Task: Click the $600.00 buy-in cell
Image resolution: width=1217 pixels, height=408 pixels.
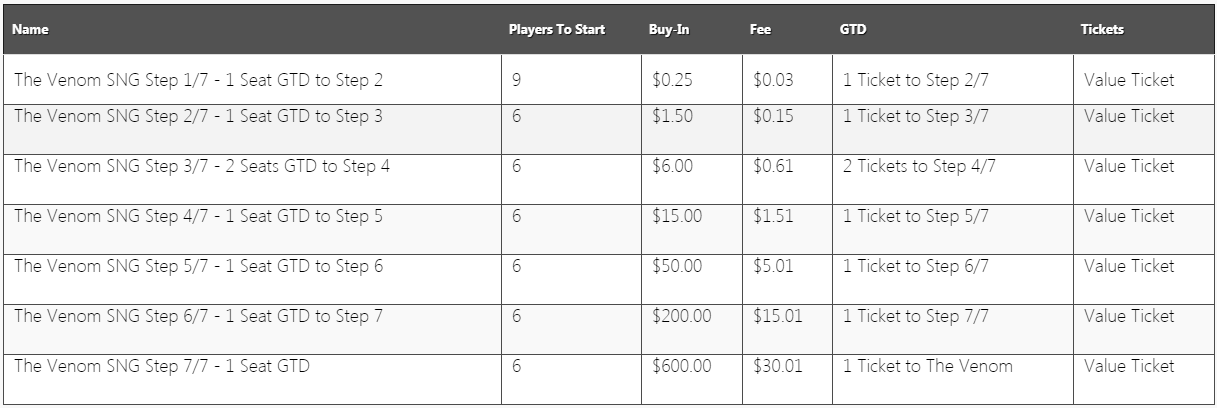Action: 682,366
